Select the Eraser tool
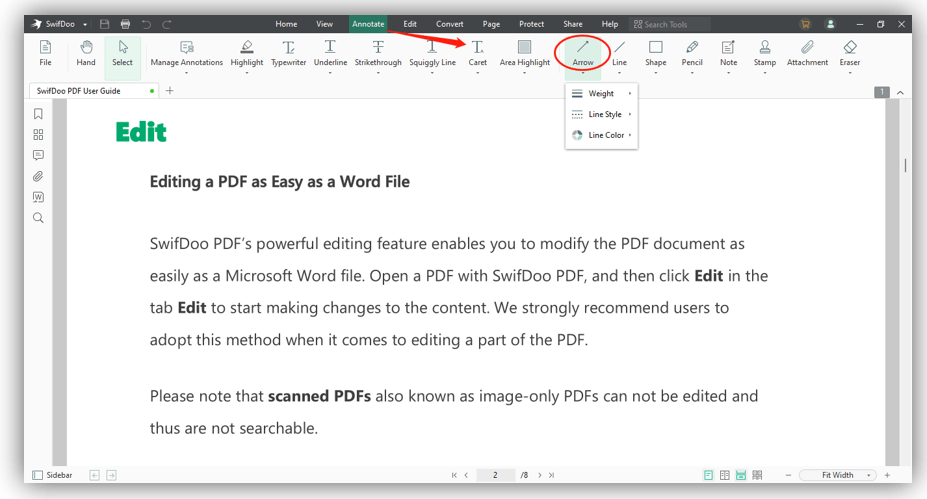927x499 pixels. click(850, 53)
